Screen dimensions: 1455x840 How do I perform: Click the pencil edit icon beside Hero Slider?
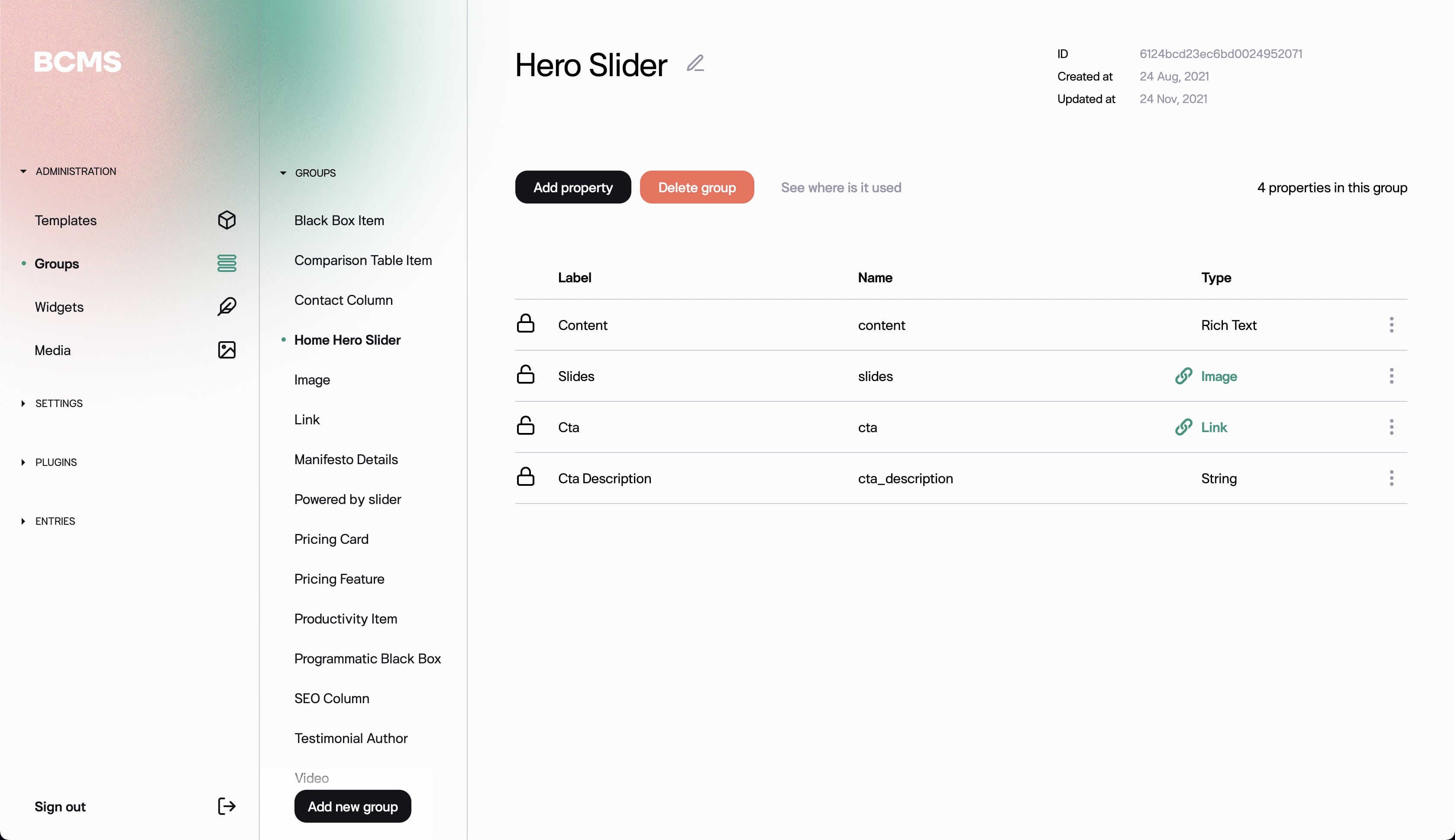pos(695,63)
